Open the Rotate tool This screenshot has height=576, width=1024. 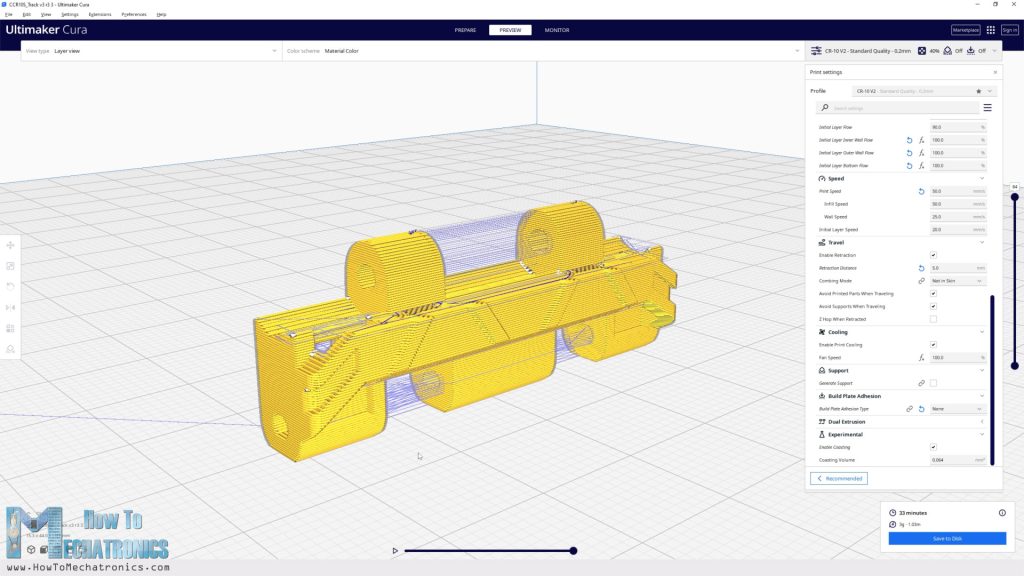tap(10, 287)
